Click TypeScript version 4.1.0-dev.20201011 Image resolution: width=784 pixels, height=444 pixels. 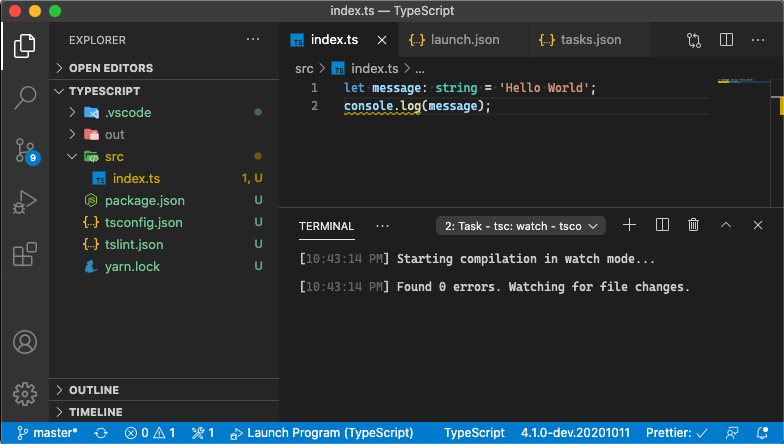pyautogui.click(x=575, y=433)
